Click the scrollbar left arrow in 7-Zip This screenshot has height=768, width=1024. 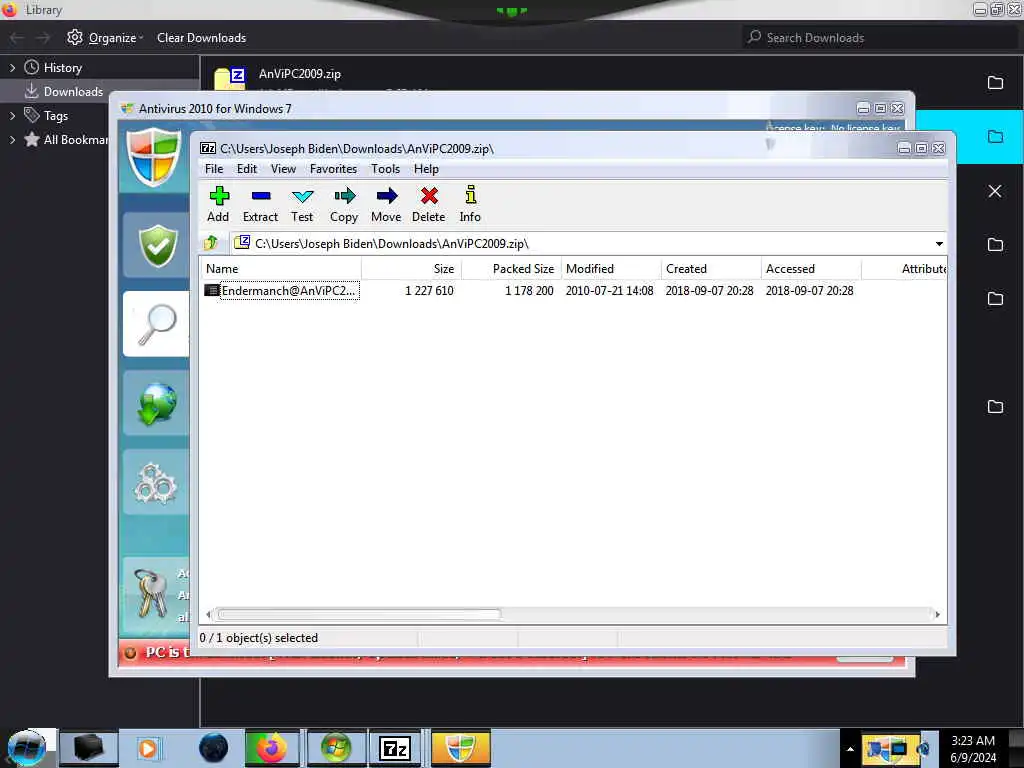208,615
